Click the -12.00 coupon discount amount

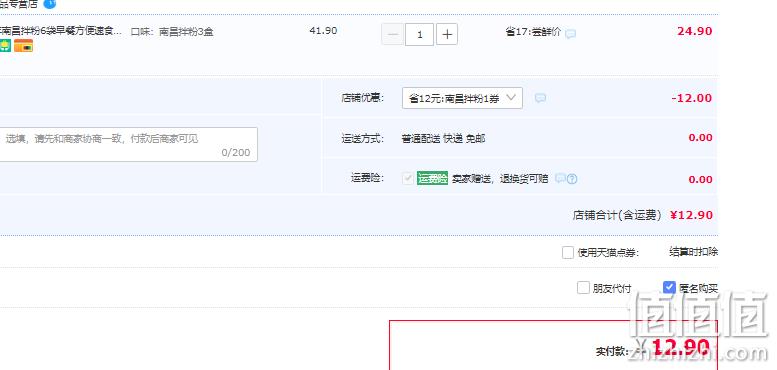692,98
